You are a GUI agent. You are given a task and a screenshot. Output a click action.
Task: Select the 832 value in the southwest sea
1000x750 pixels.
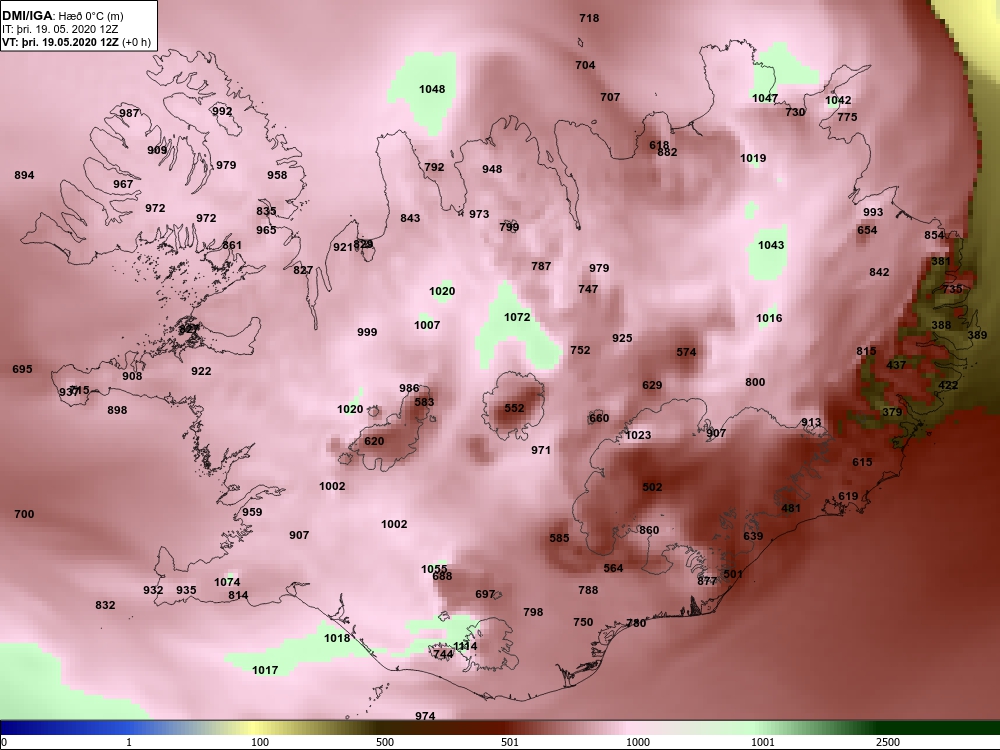click(x=105, y=605)
